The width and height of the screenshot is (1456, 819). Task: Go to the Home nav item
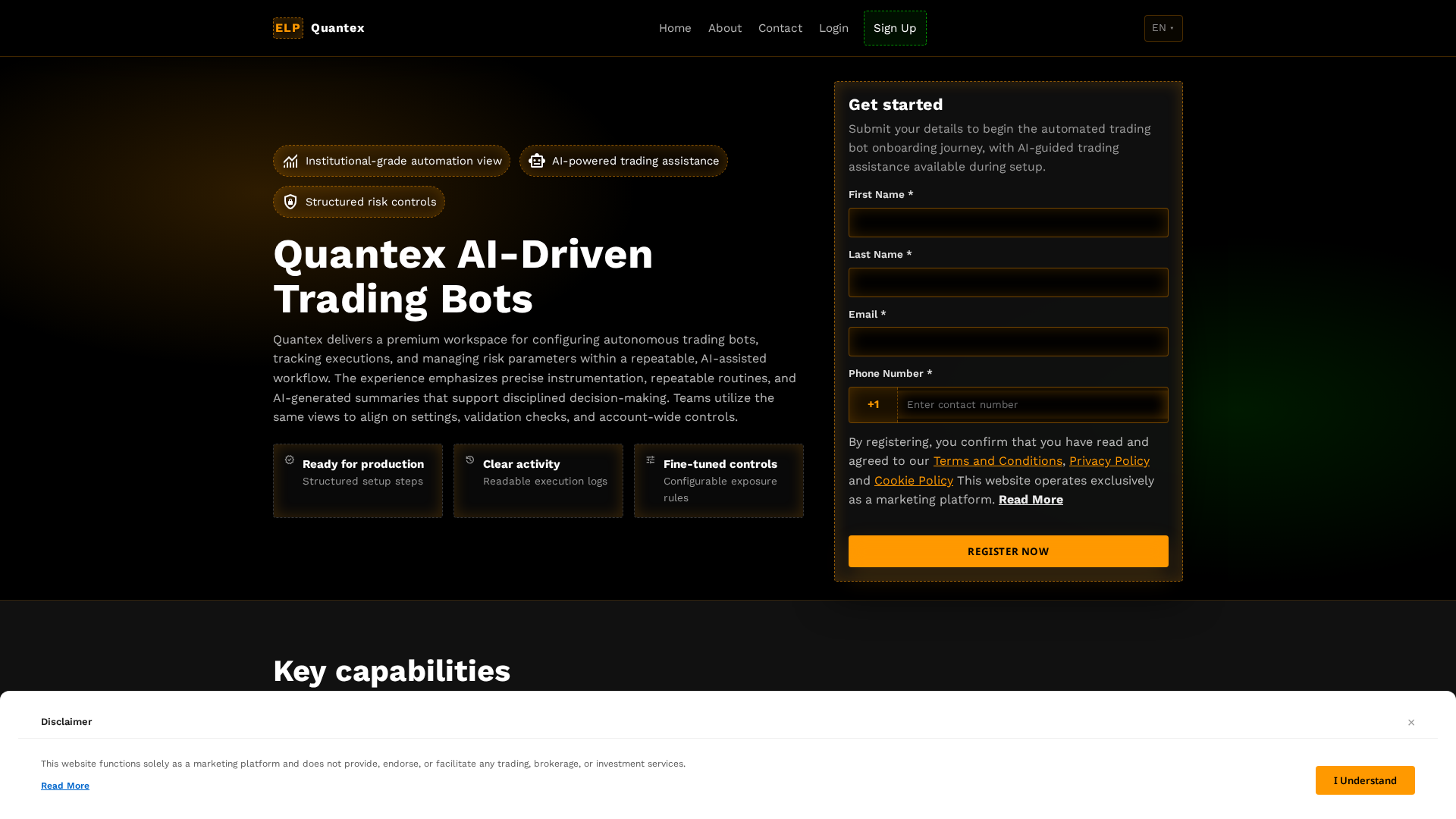[x=675, y=28]
